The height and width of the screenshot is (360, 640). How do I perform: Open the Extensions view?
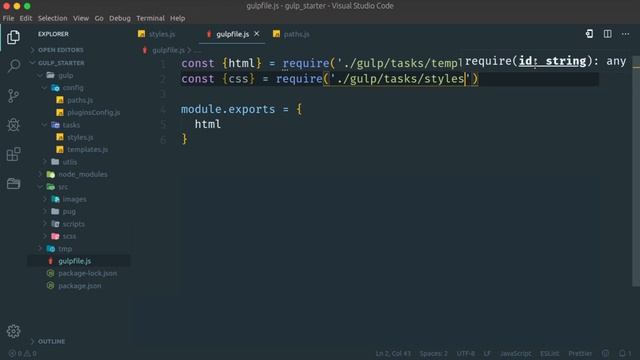click(x=13, y=154)
